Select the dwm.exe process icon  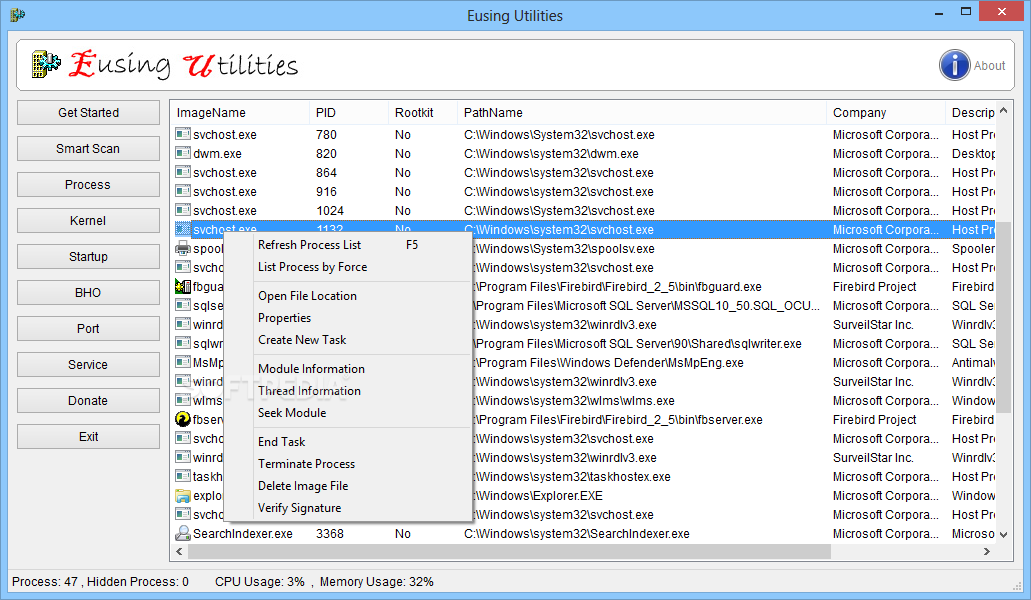[x=183, y=154]
